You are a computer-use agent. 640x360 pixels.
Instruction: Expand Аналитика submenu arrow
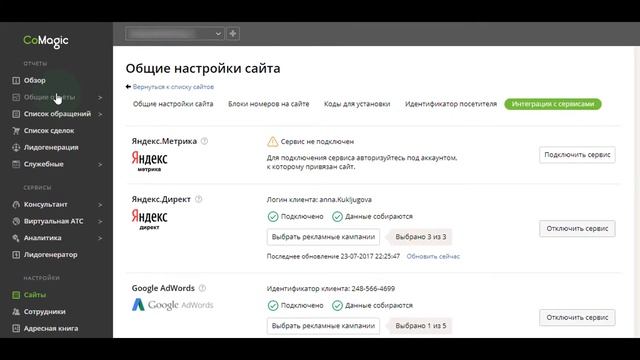pyautogui.click(x=100, y=238)
